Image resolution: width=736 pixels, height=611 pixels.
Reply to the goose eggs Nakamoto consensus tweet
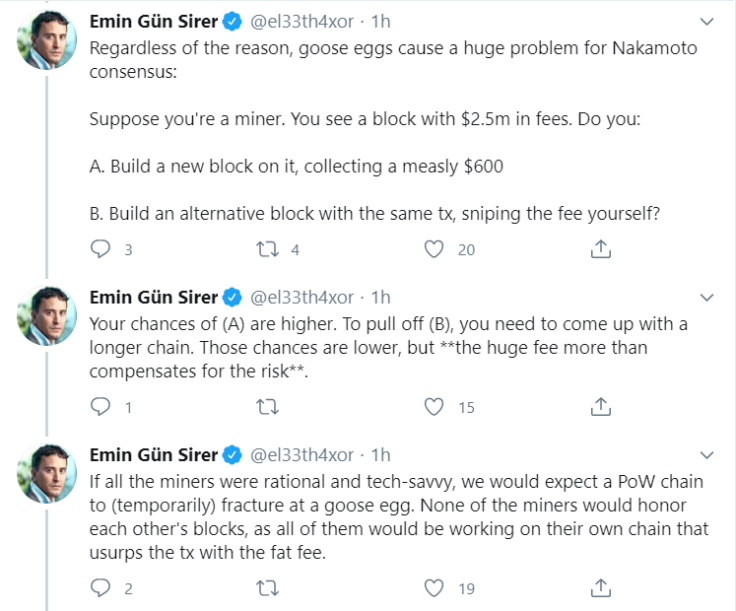[x=100, y=249]
